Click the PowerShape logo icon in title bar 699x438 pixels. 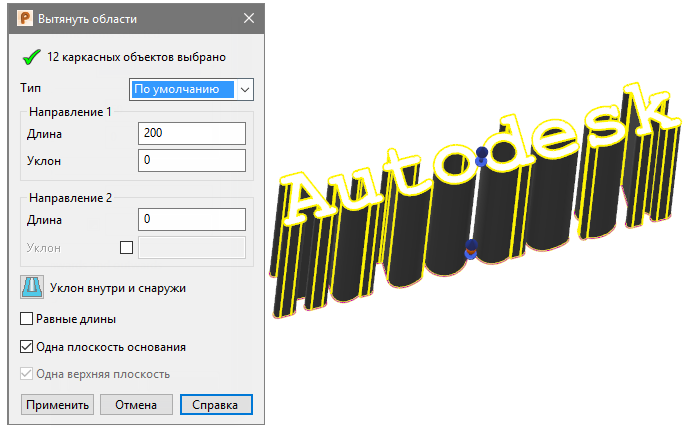click(x=25, y=18)
